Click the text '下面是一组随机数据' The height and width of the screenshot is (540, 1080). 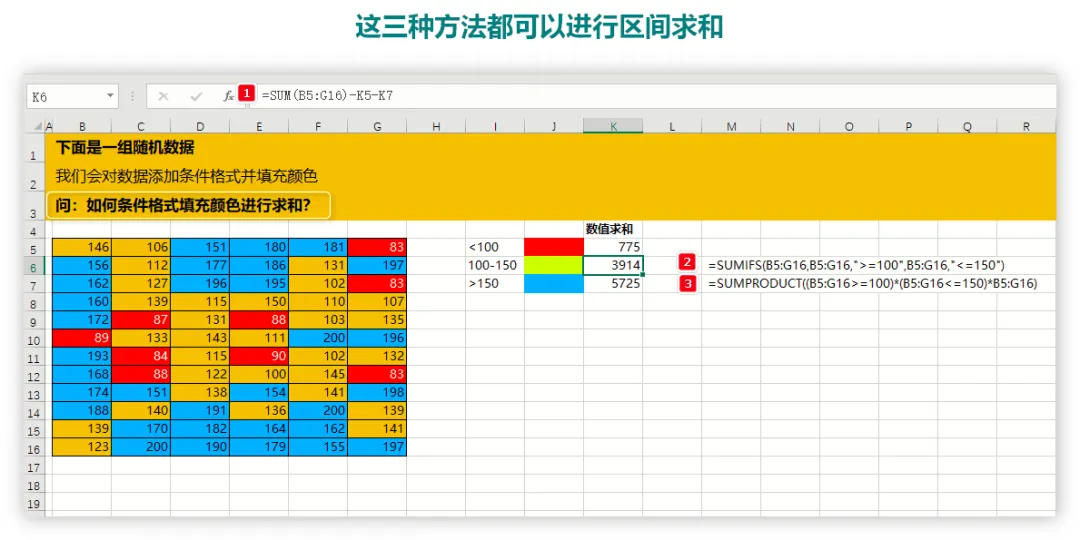(x=125, y=148)
